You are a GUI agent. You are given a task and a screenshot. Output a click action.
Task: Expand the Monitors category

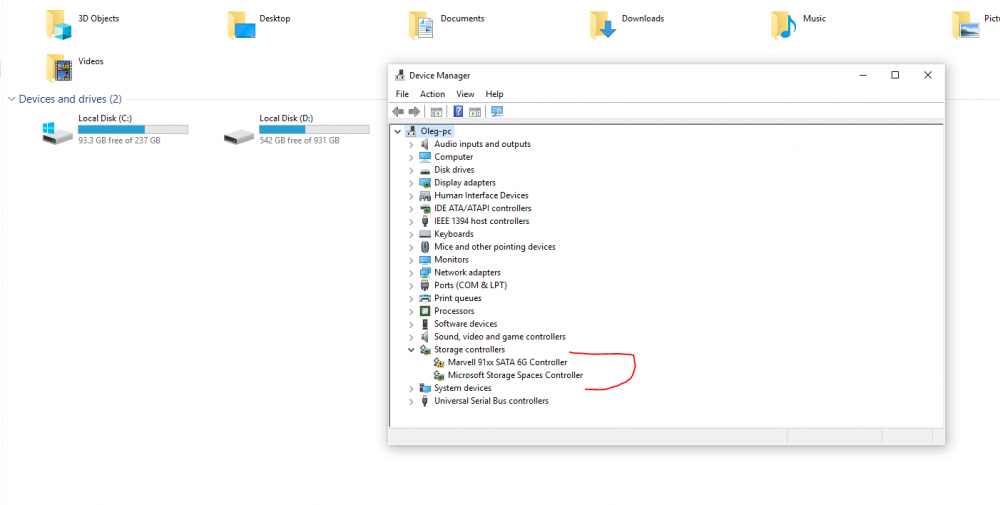pyautogui.click(x=411, y=260)
